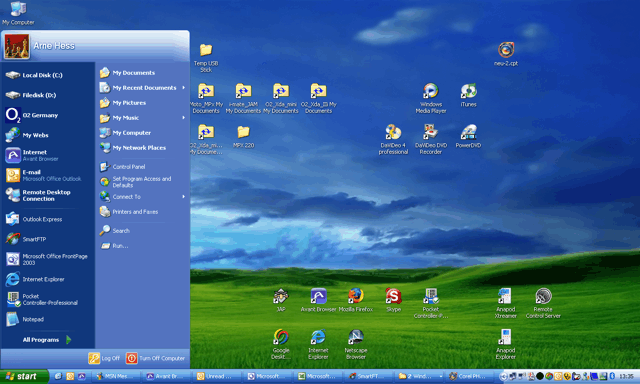640x384 pixels.
Task: Launch Avant Browser desktop shortcut
Action: 318,300
